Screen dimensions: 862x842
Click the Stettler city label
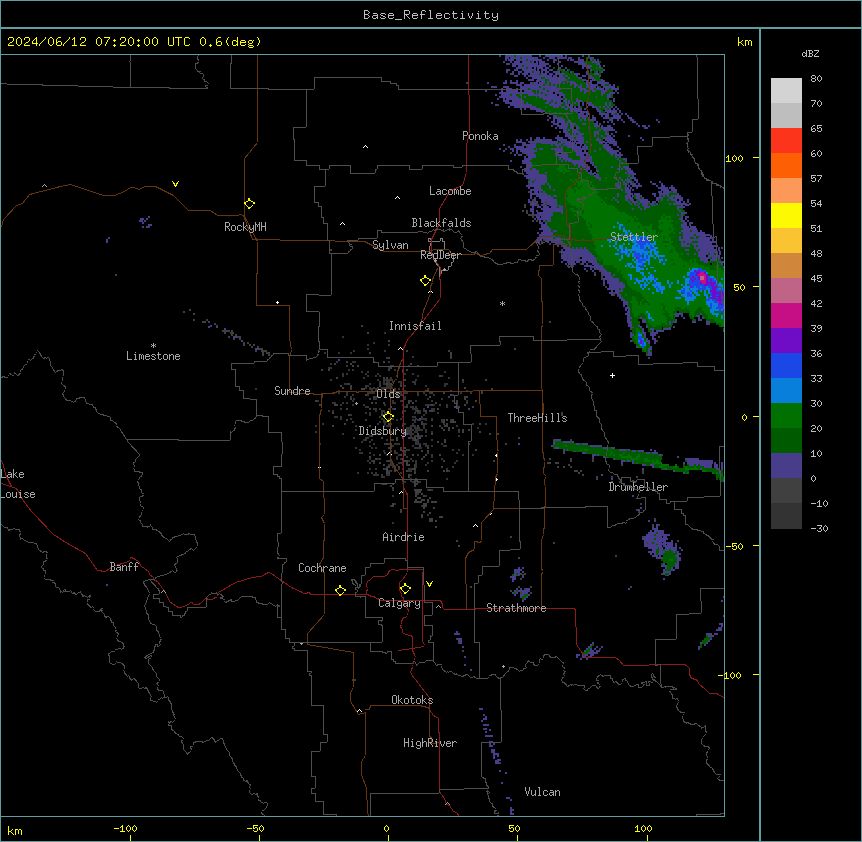[634, 237]
